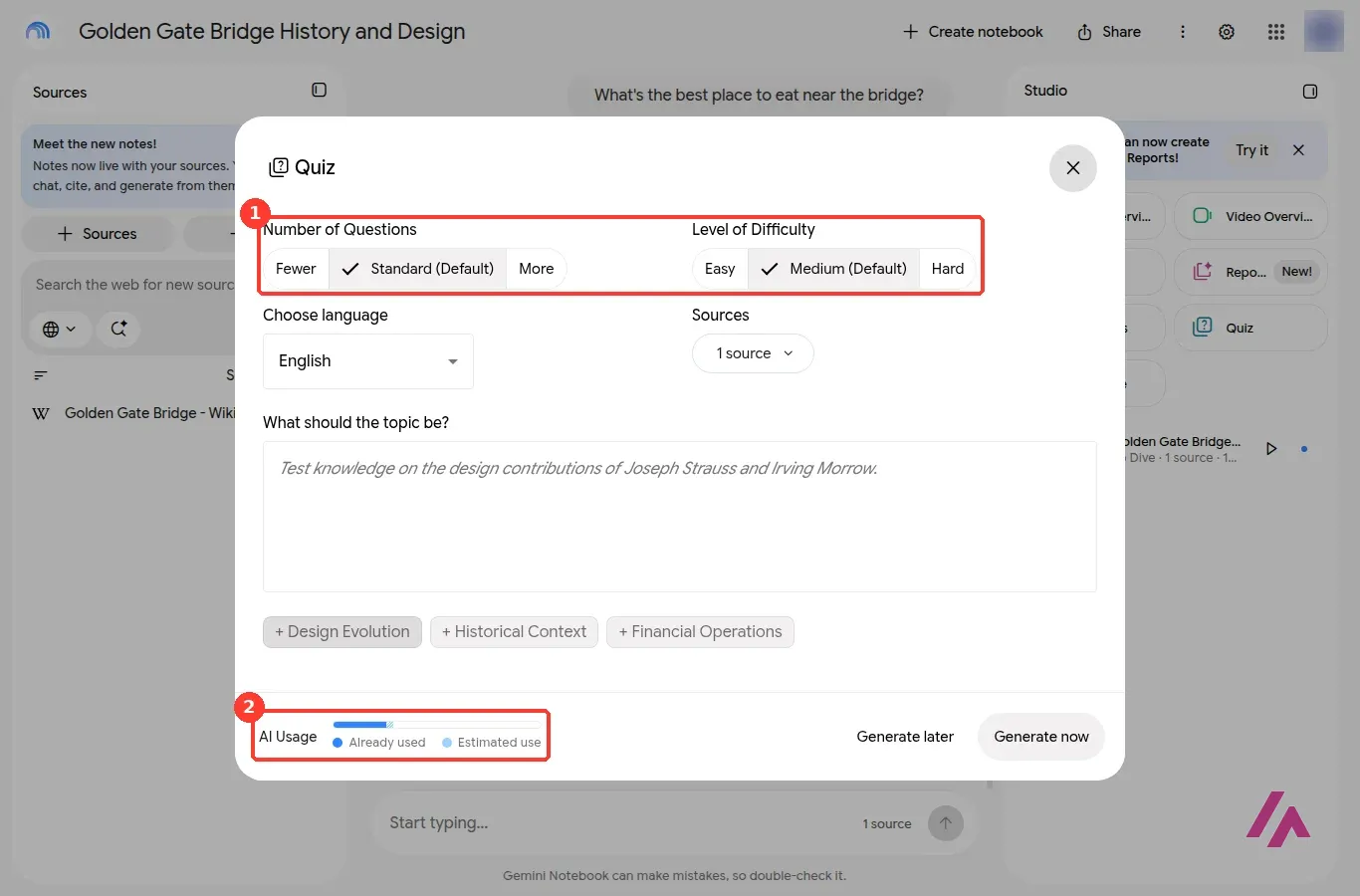Click Generate later
The image size is (1360, 896).
[905, 737]
